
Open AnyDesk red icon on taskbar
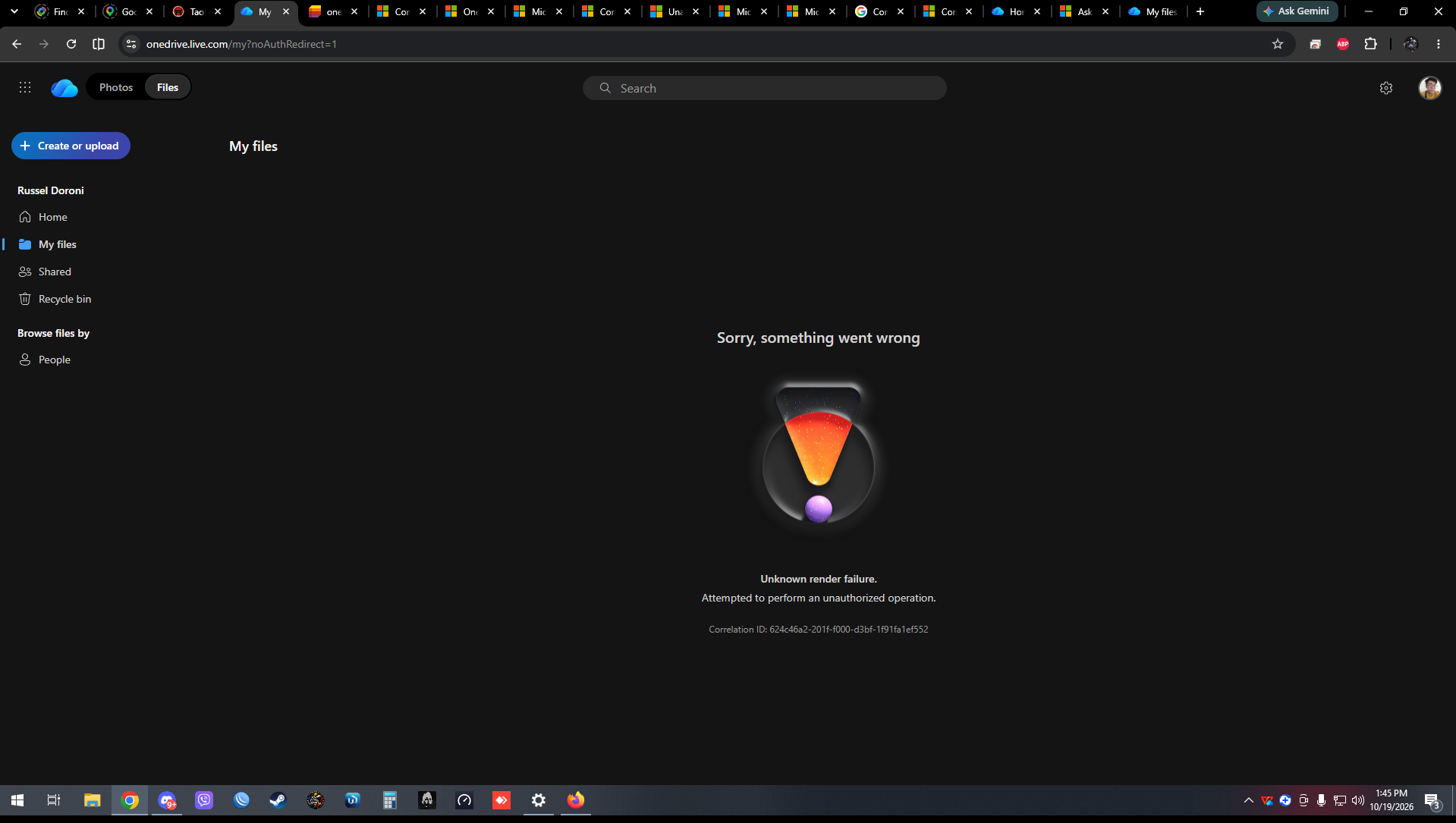coord(502,800)
